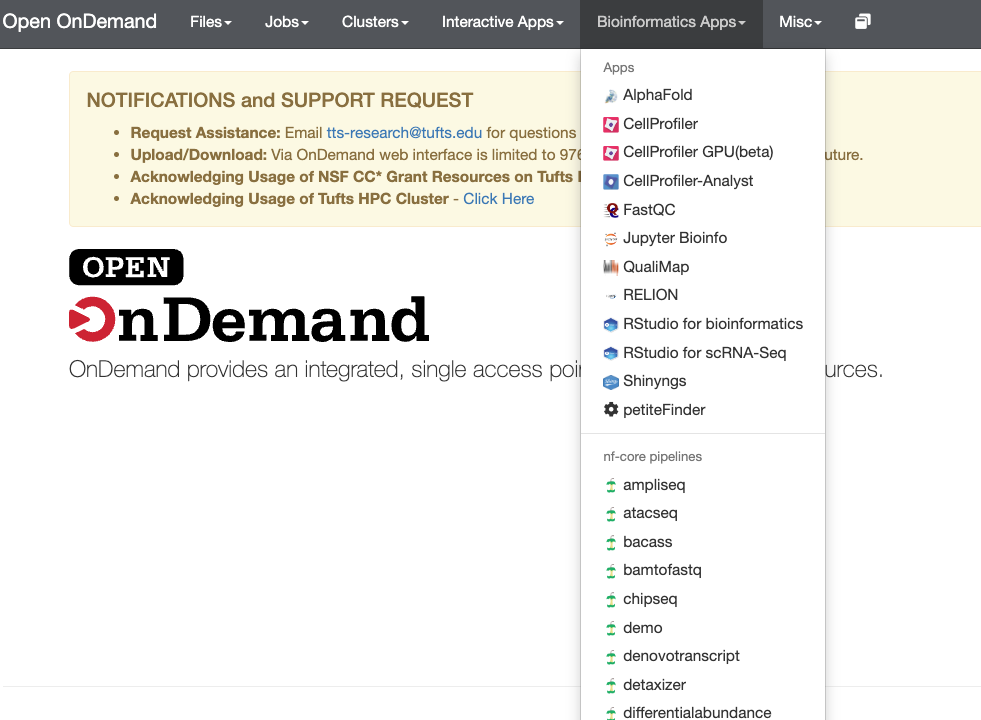This screenshot has height=720, width=981.
Task: Click the Apps section header
Action: (x=619, y=68)
